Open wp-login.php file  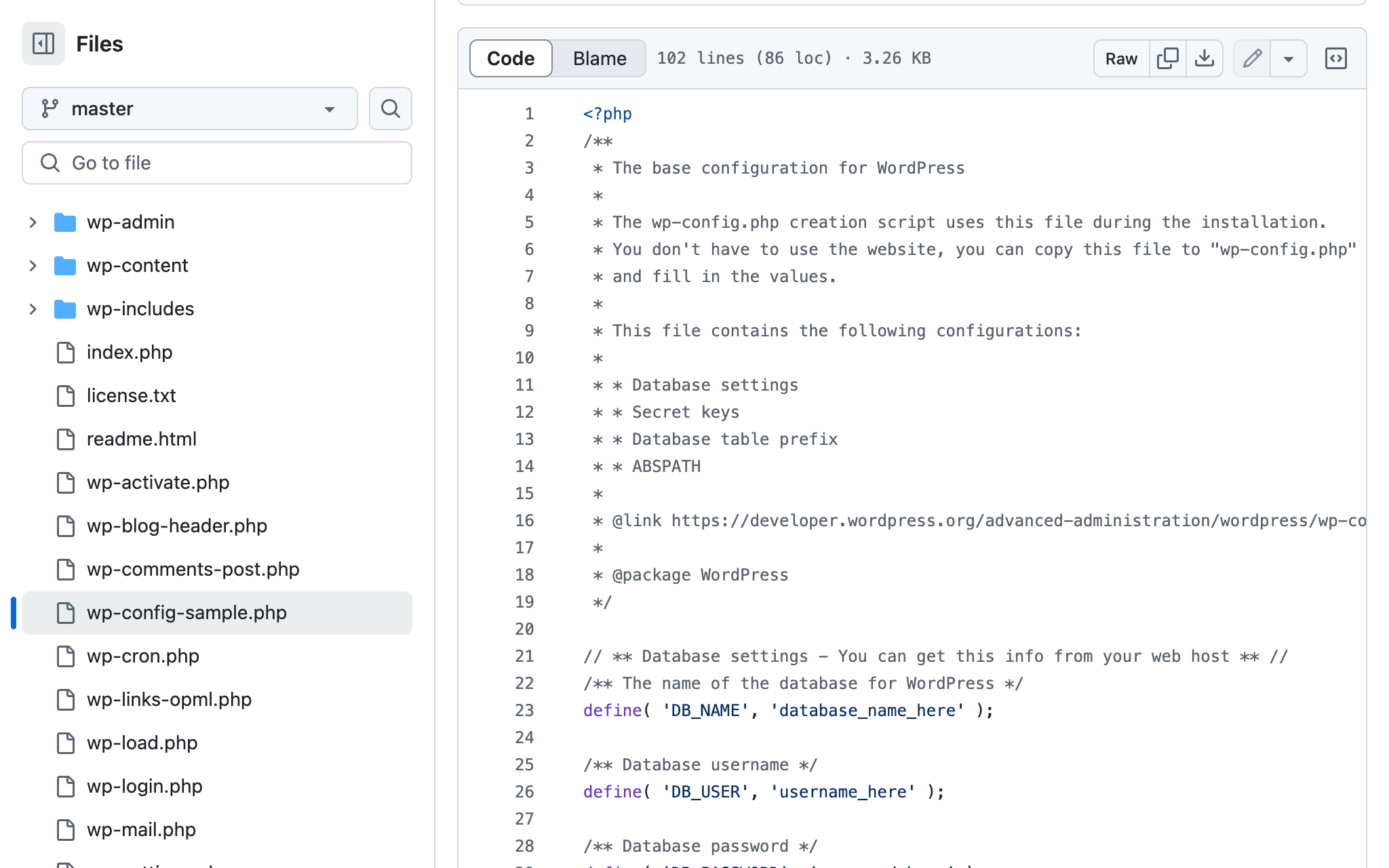click(x=144, y=787)
